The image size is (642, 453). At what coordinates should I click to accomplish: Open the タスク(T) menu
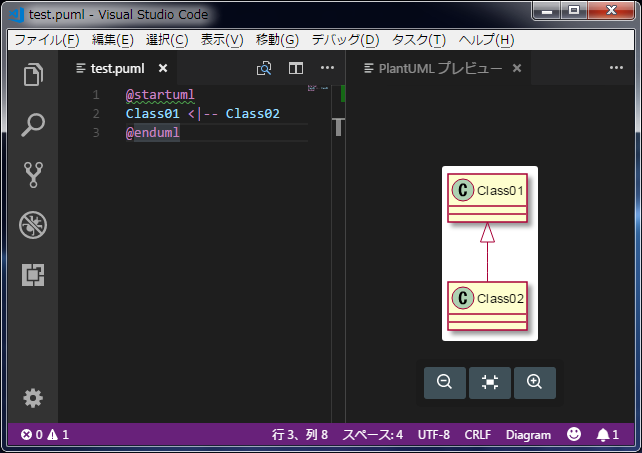pos(419,40)
